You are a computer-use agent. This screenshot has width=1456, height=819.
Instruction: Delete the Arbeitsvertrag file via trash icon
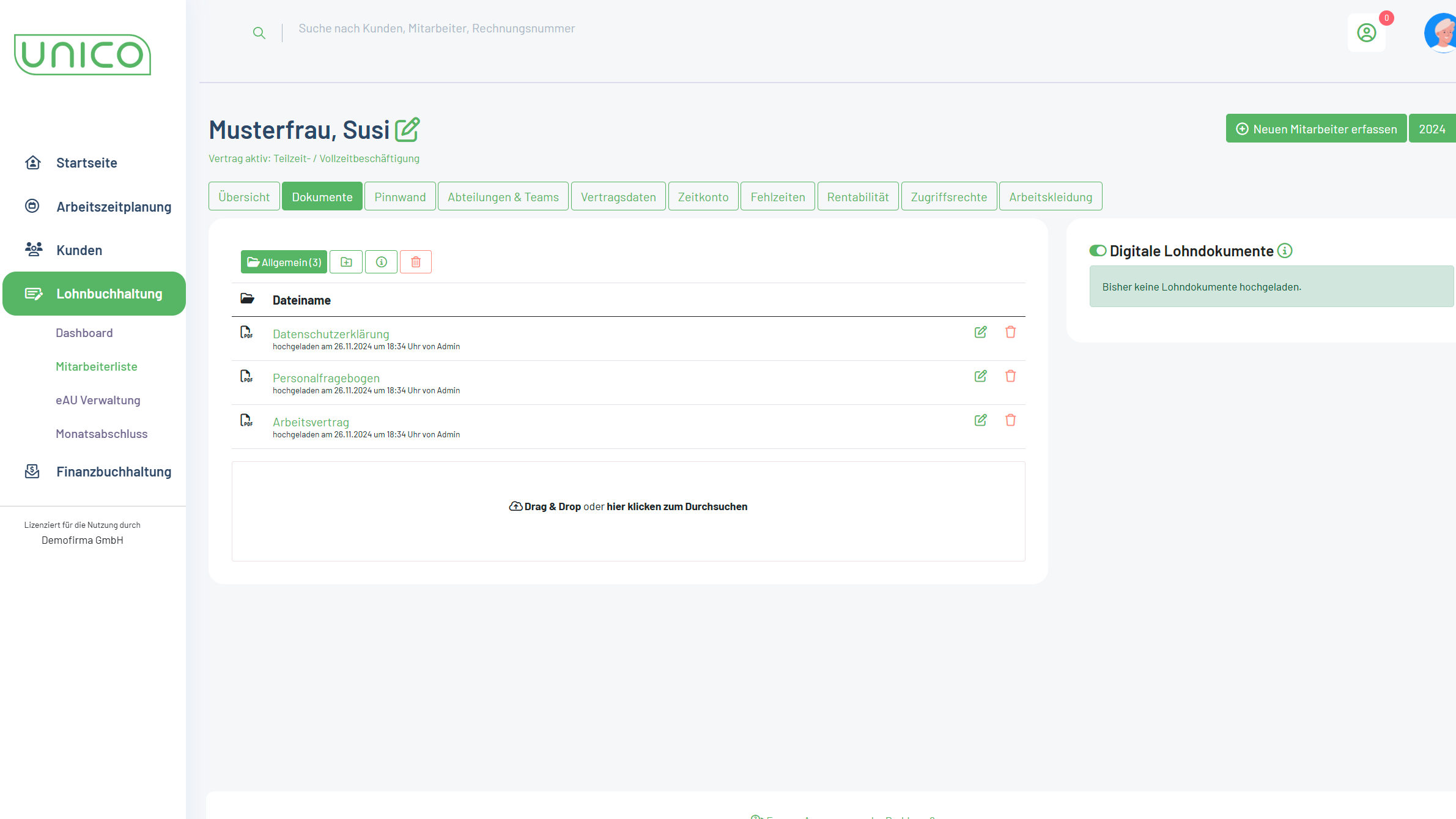coord(1010,420)
